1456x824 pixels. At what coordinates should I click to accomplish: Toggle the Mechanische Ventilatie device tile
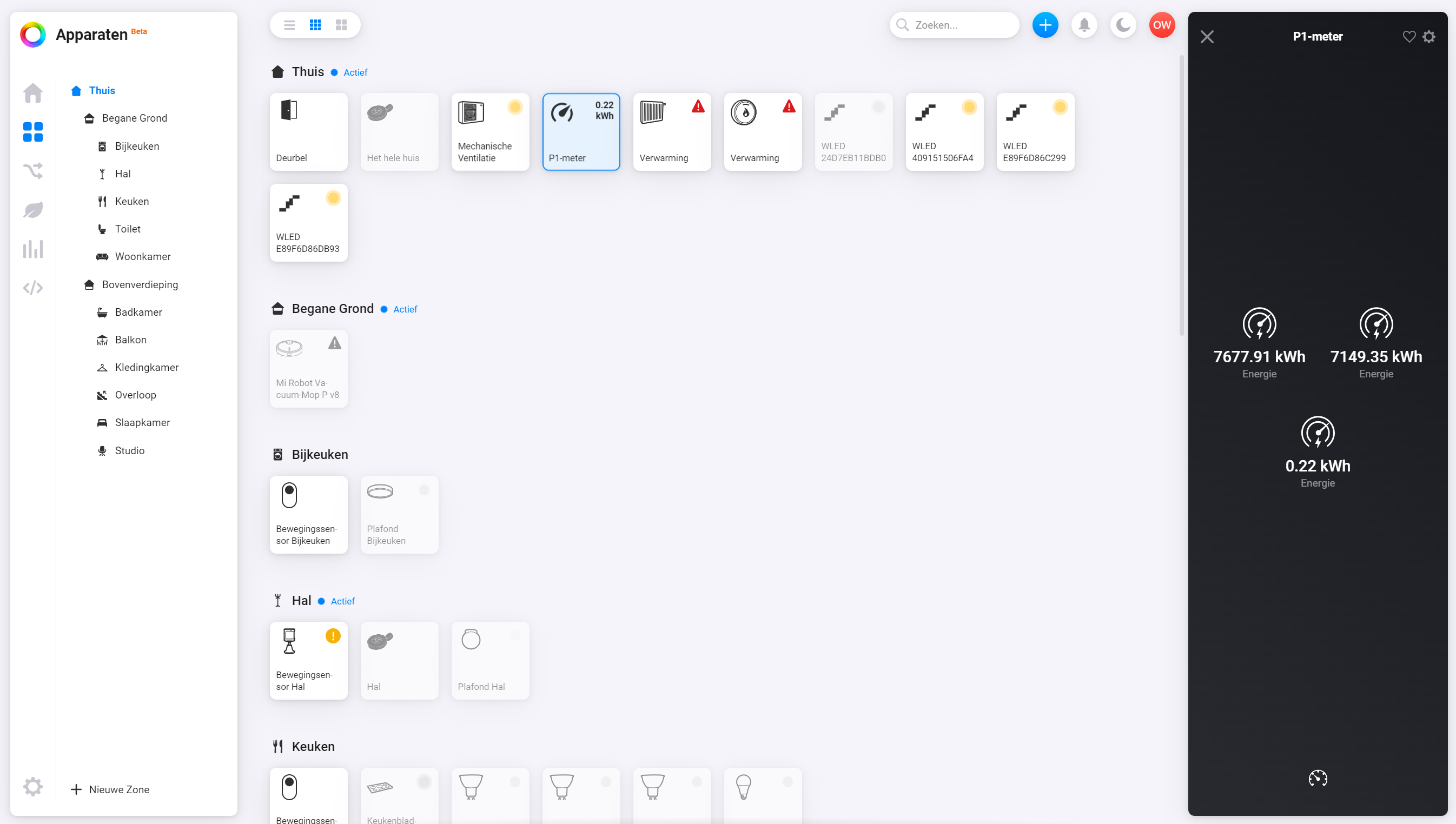pos(490,132)
